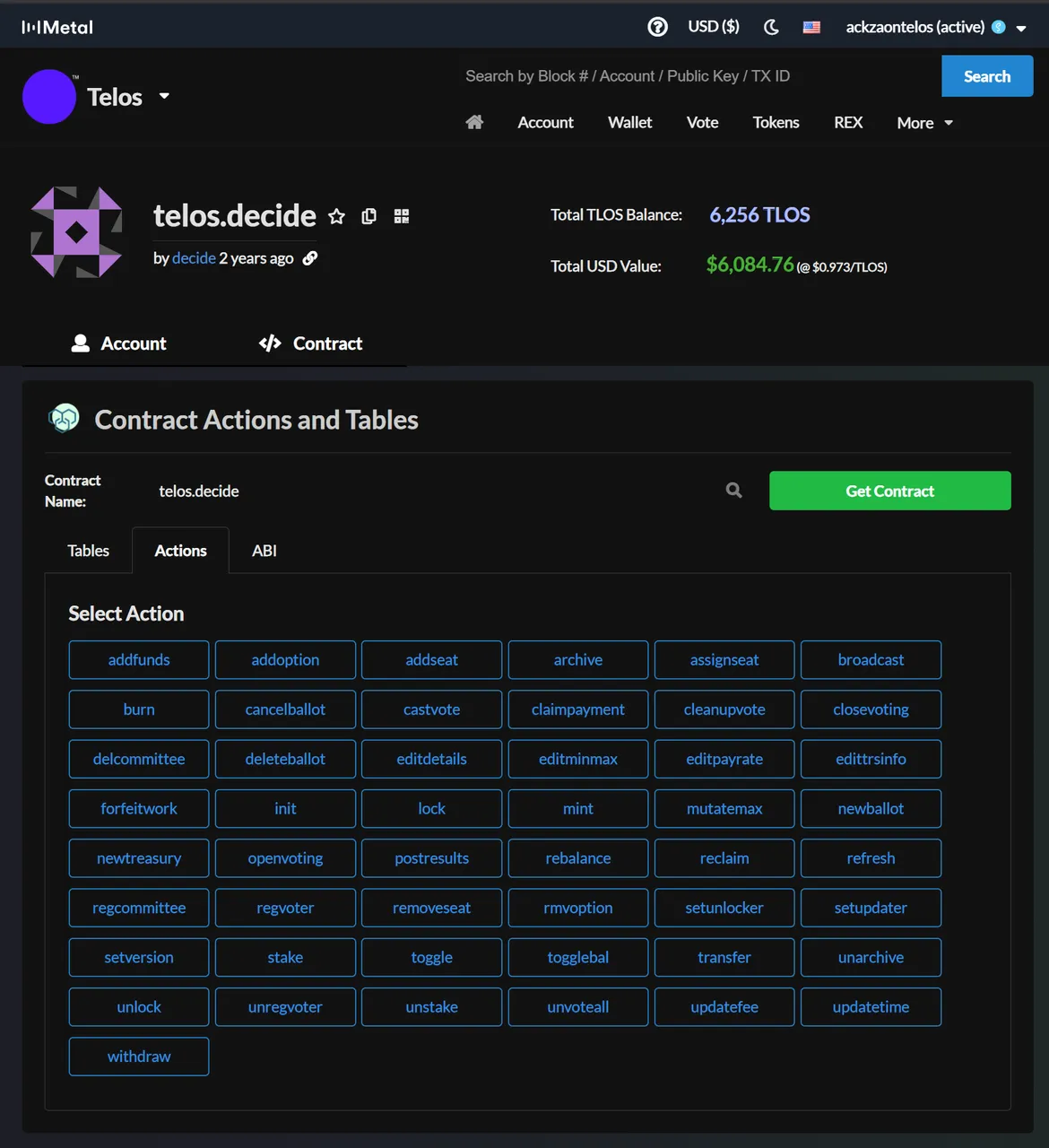
Task: Click the Metal logo
Action: pyautogui.click(x=57, y=28)
